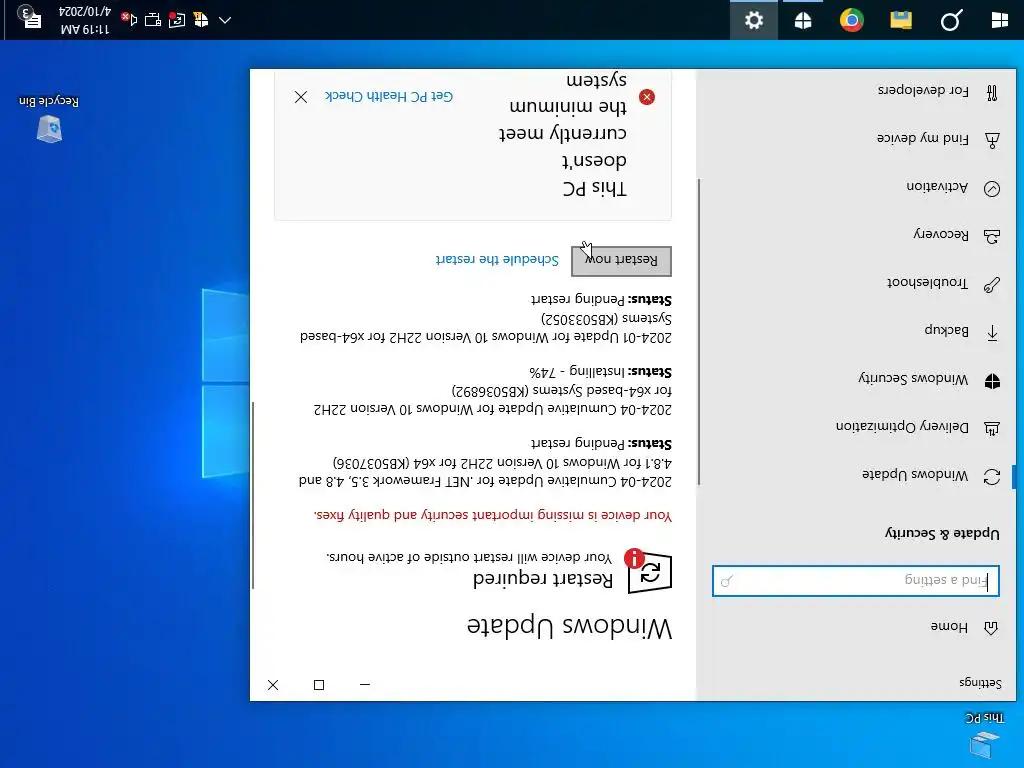Screen dimensions: 1024x768
Task: Dismiss PC requirements notice with X
Action: coord(300,97)
